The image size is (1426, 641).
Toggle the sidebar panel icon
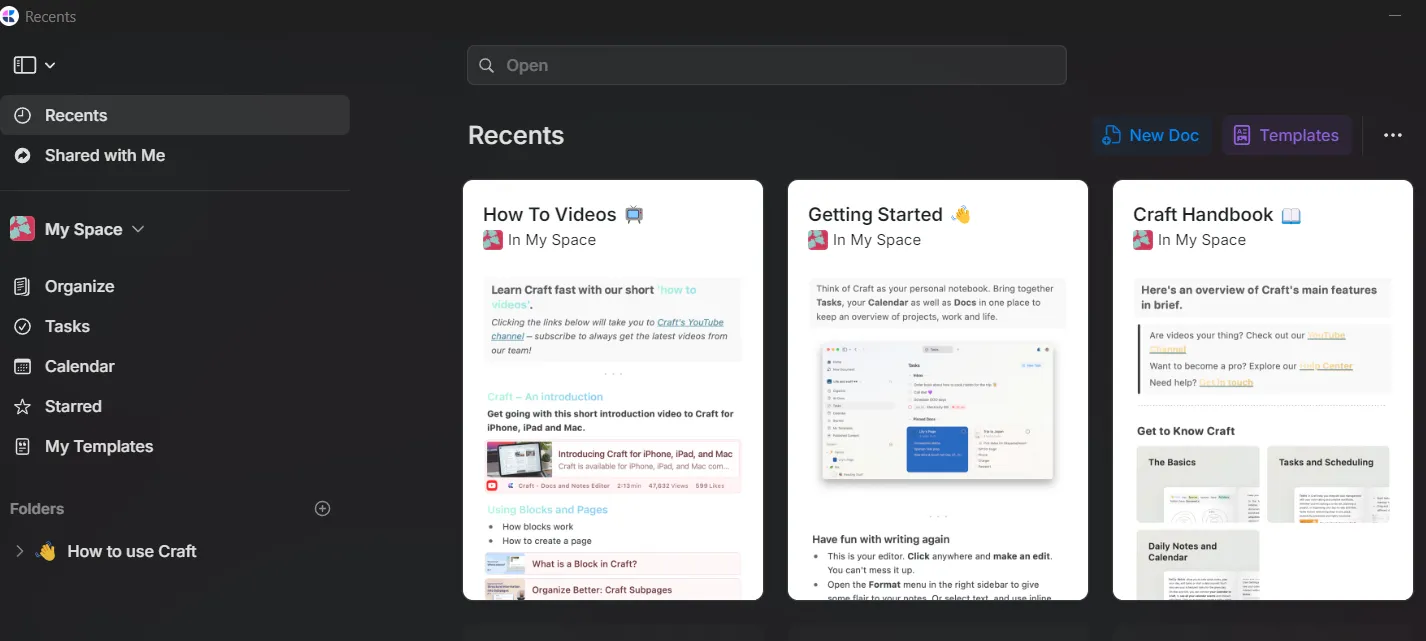pyautogui.click(x=25, y=65)
